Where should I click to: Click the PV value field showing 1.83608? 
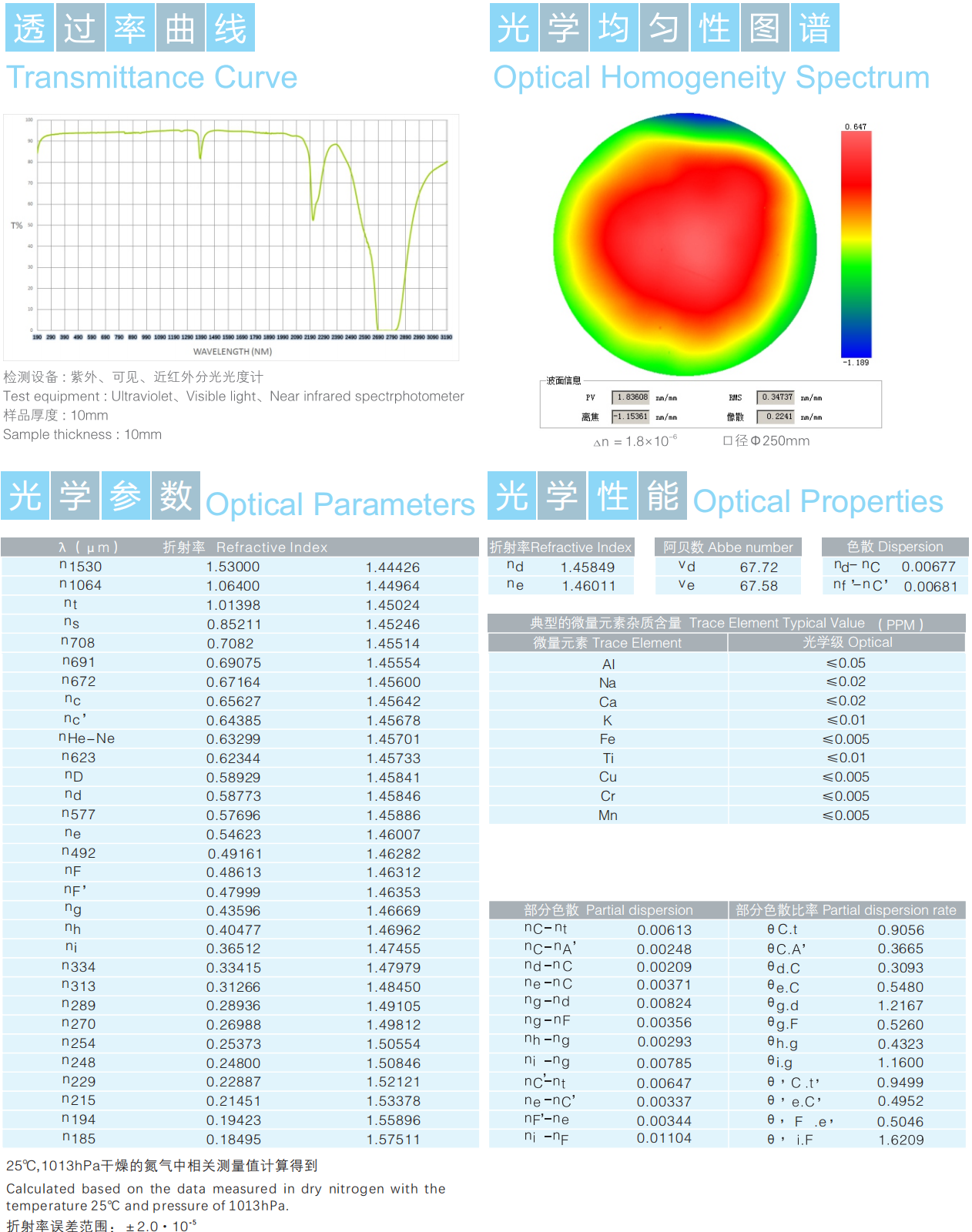[631, 397]
